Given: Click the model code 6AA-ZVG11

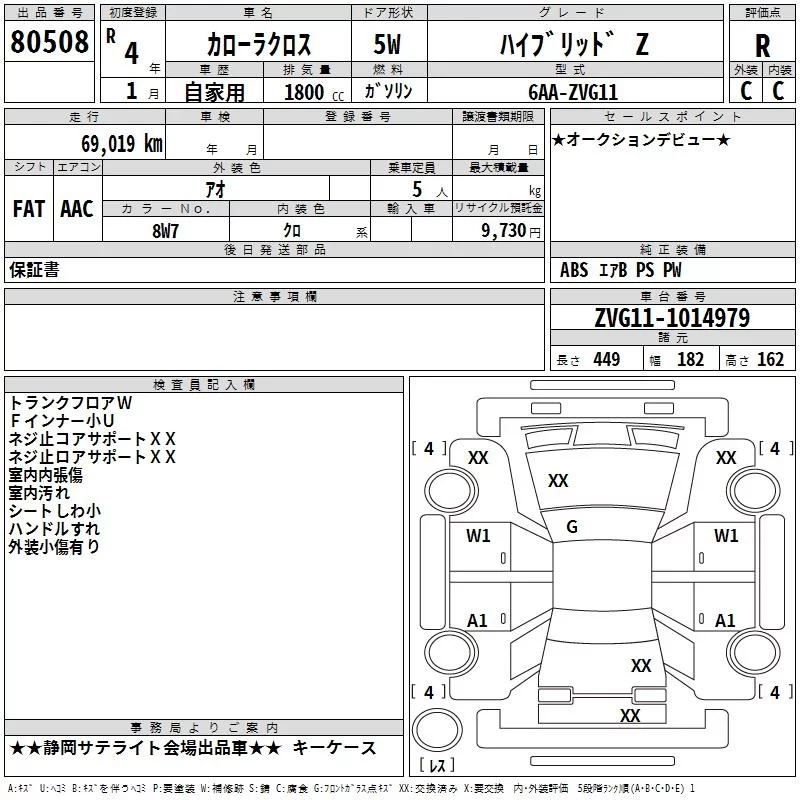Looking at the screenshot, I should point(573,92).
